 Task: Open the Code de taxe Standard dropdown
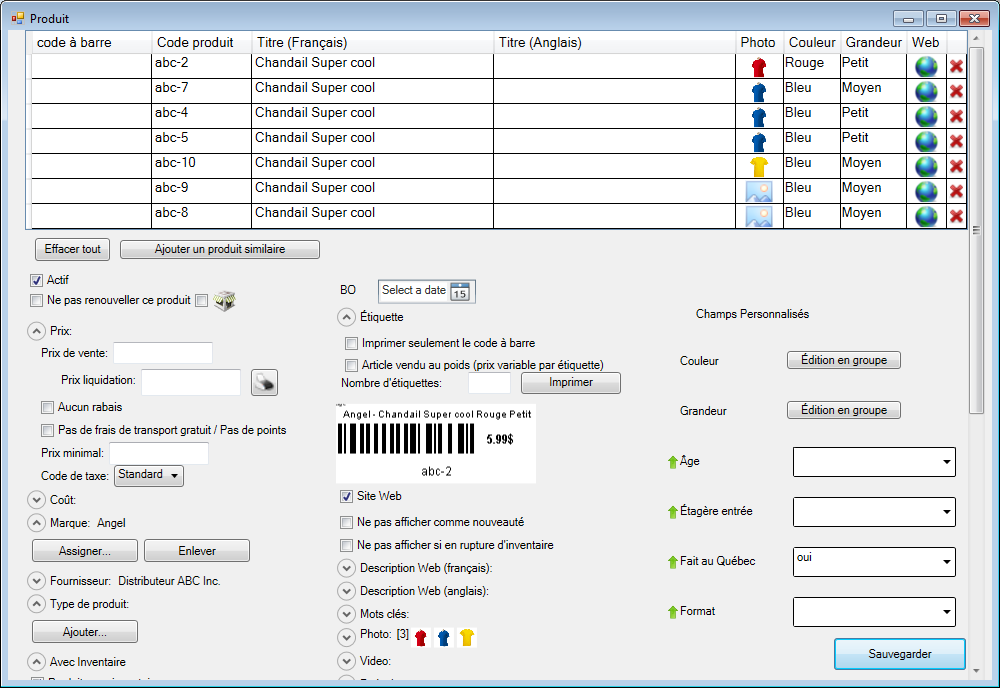pos(150,475)
